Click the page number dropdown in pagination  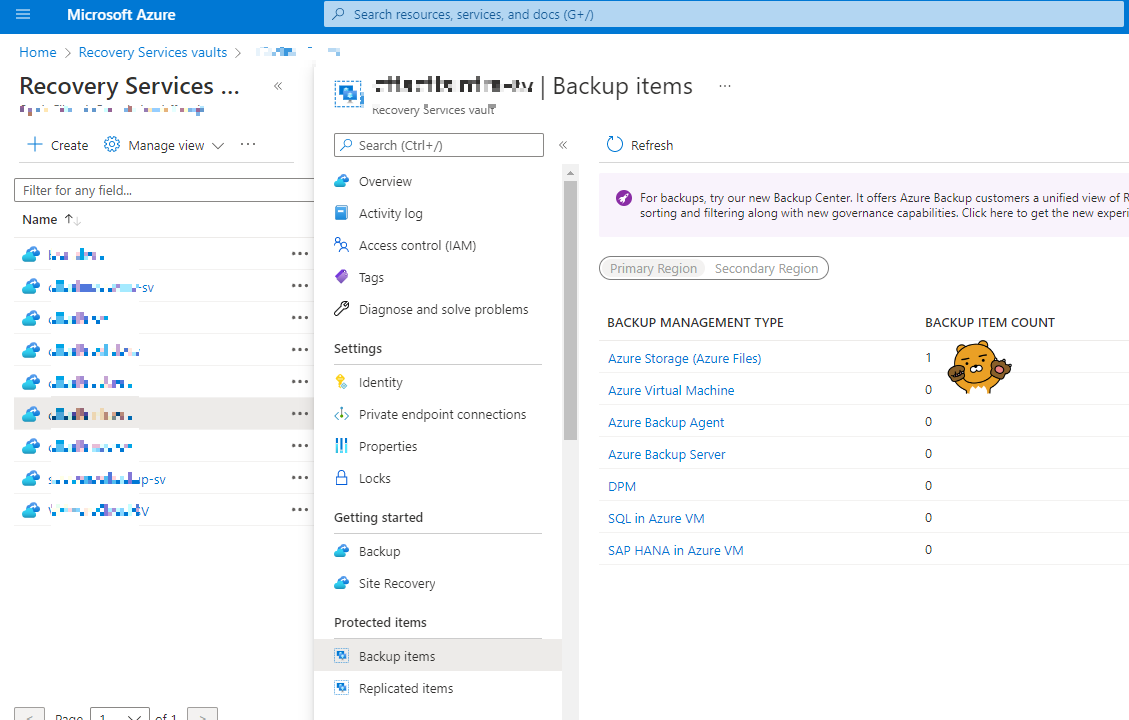click(x=120, y=714)
